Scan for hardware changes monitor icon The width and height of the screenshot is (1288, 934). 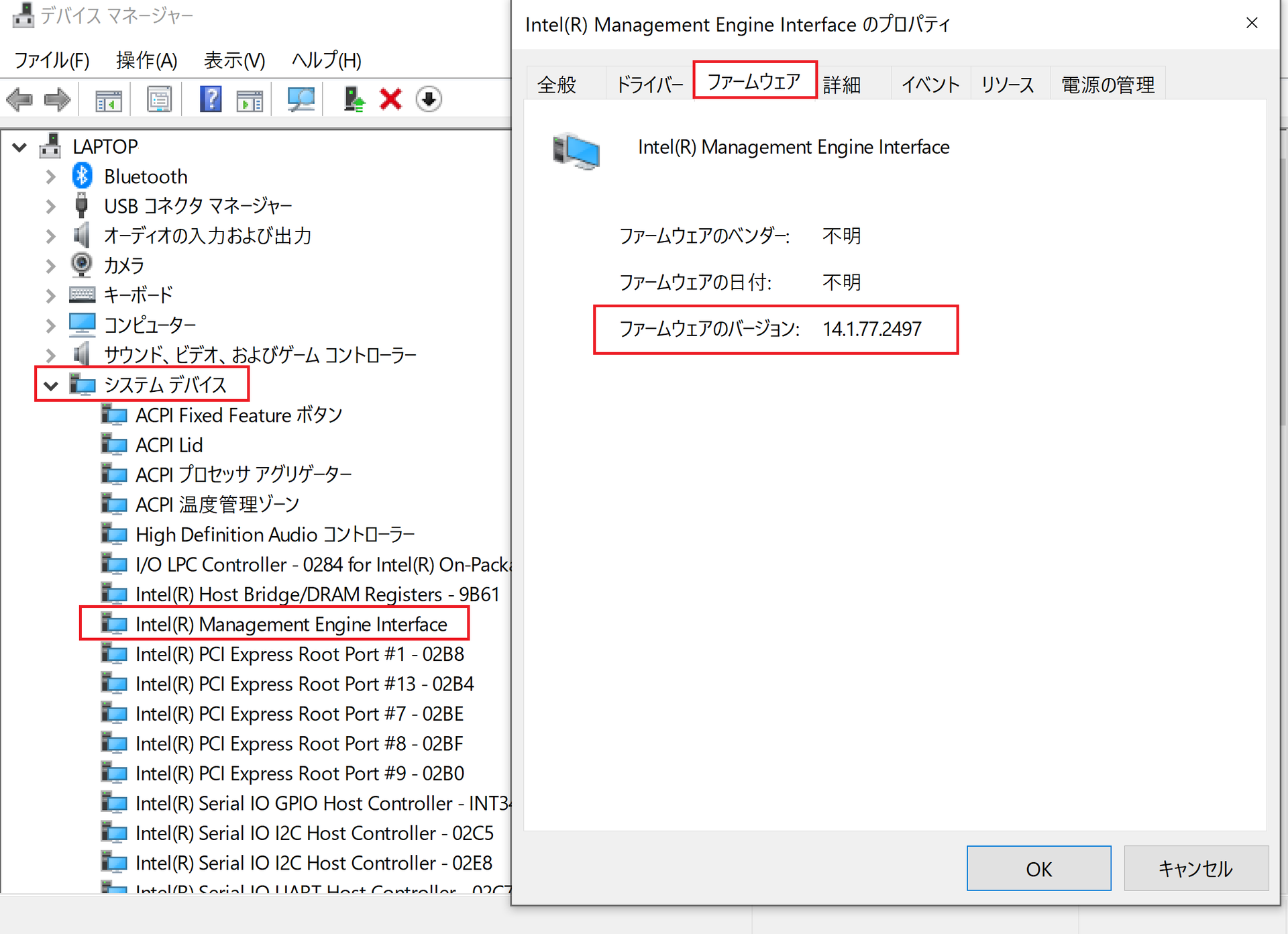301,100
